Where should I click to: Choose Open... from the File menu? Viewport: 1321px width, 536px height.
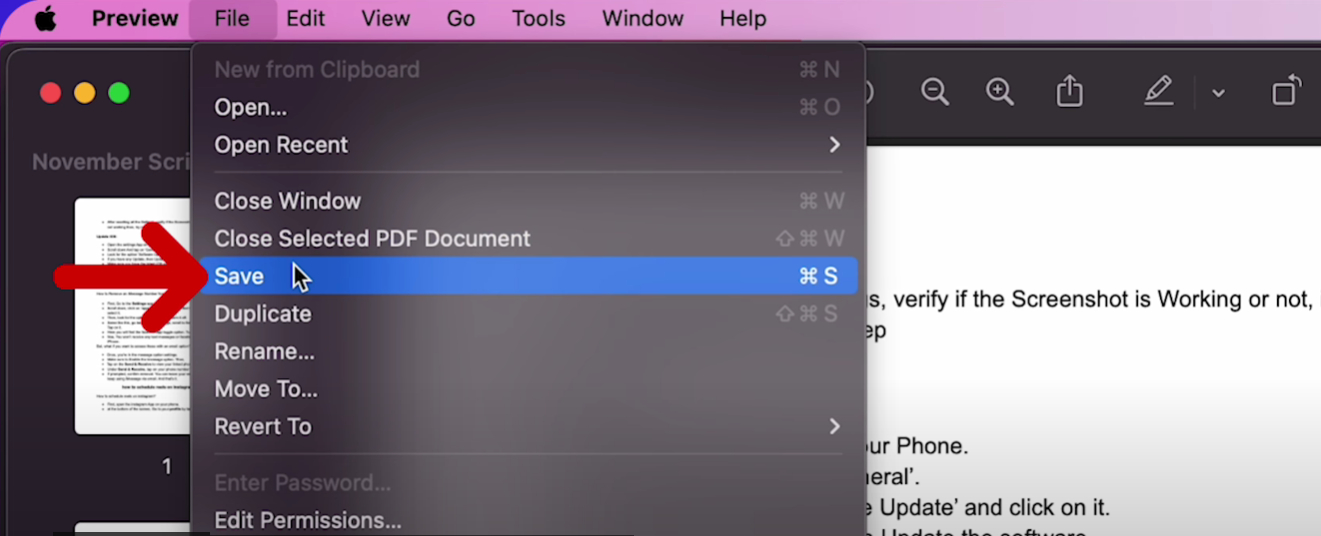click(527, 107)
